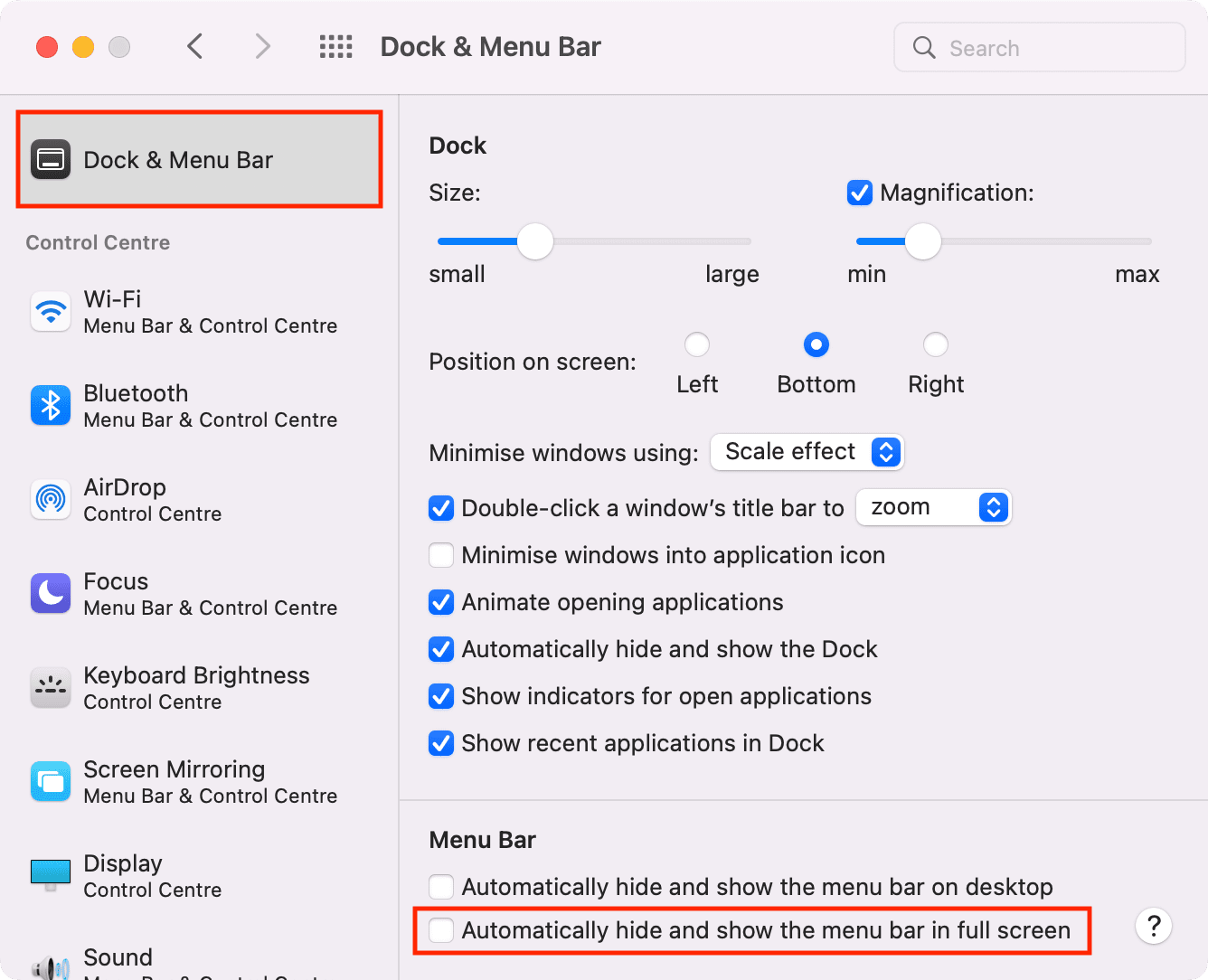This screenshot has height=980, width=1208.
Task: Open the zoom action dropdown
Action: [x=932, y=507]
